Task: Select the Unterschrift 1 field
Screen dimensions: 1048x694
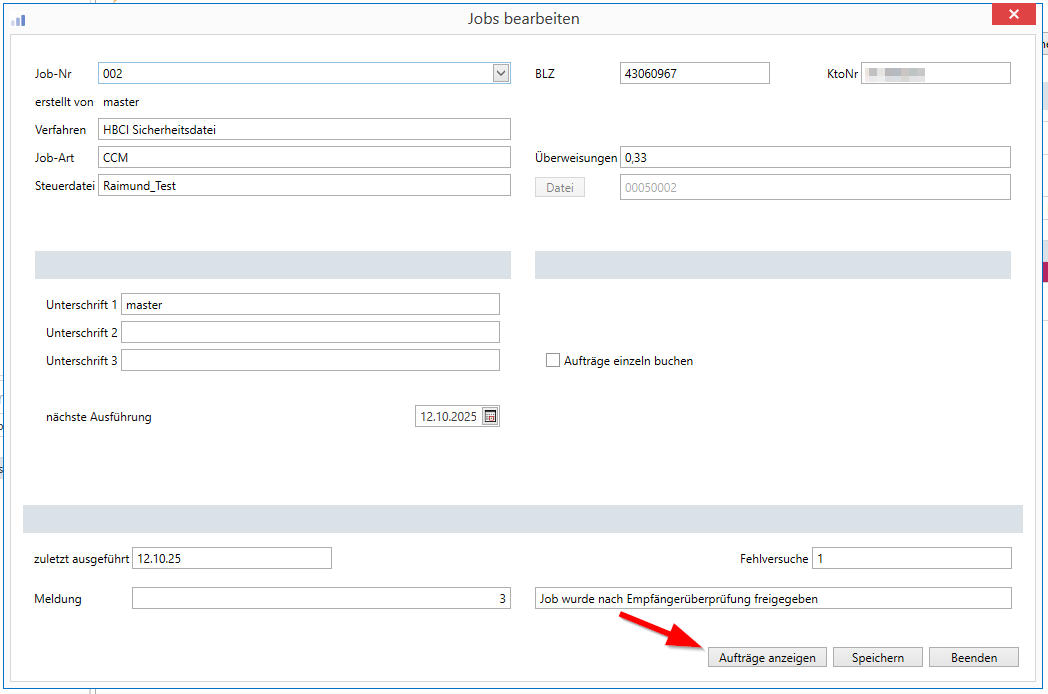Action: point(310,305)
